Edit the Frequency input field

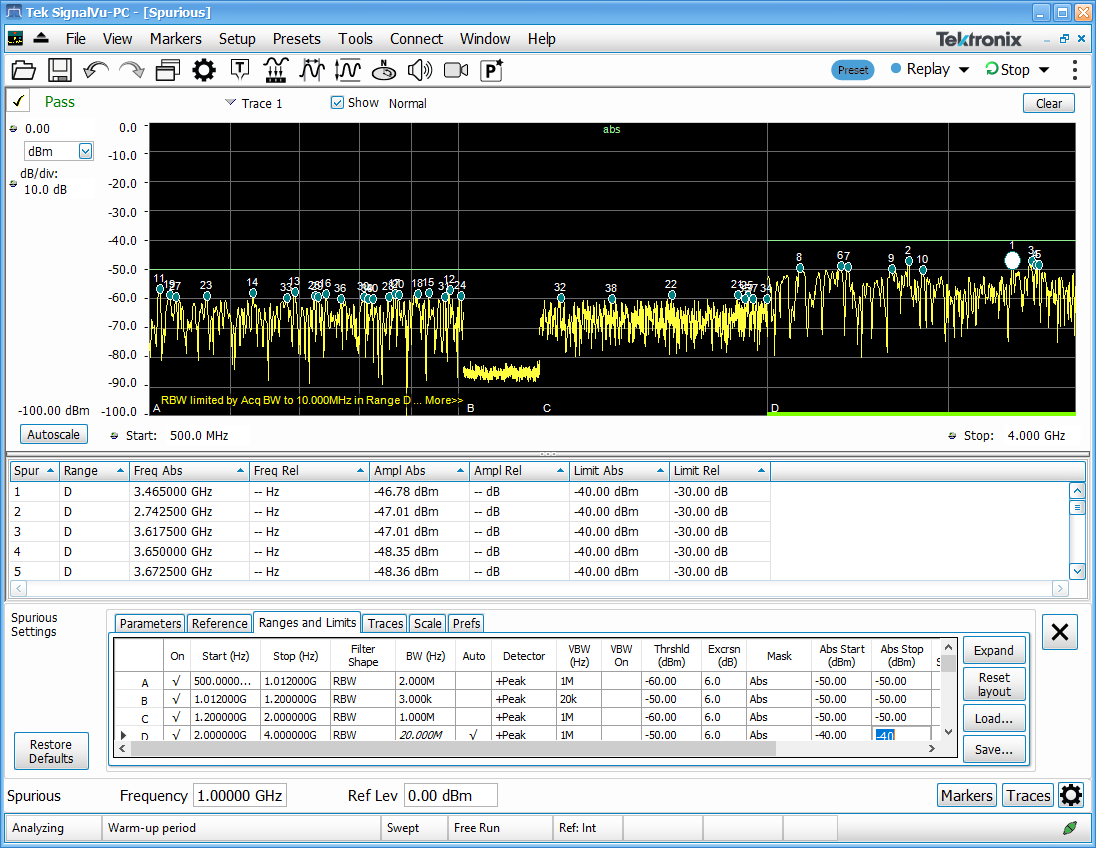click(239, 795)
